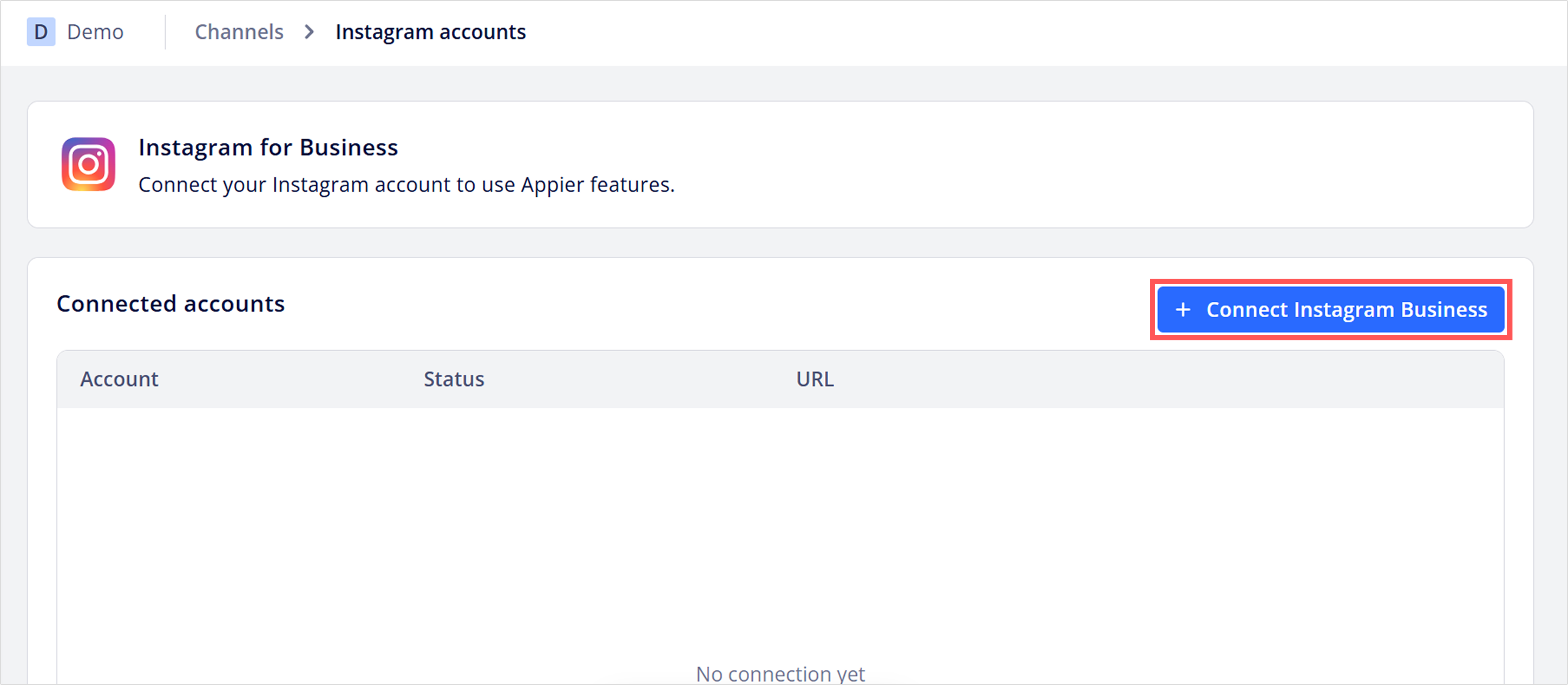Open the Demo workspace selector

(x=75, y=32)
